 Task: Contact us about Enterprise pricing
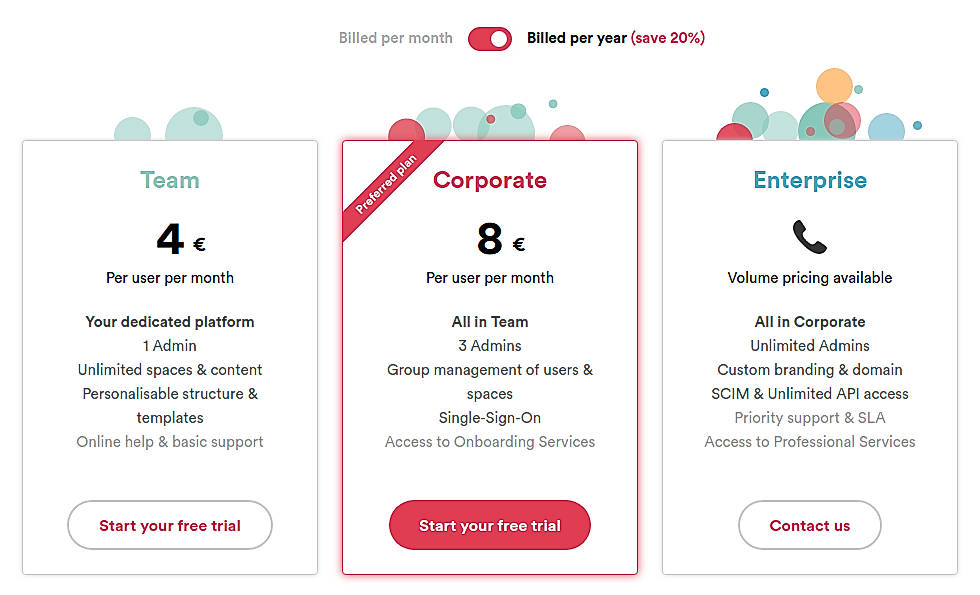(x=810, y=525)
